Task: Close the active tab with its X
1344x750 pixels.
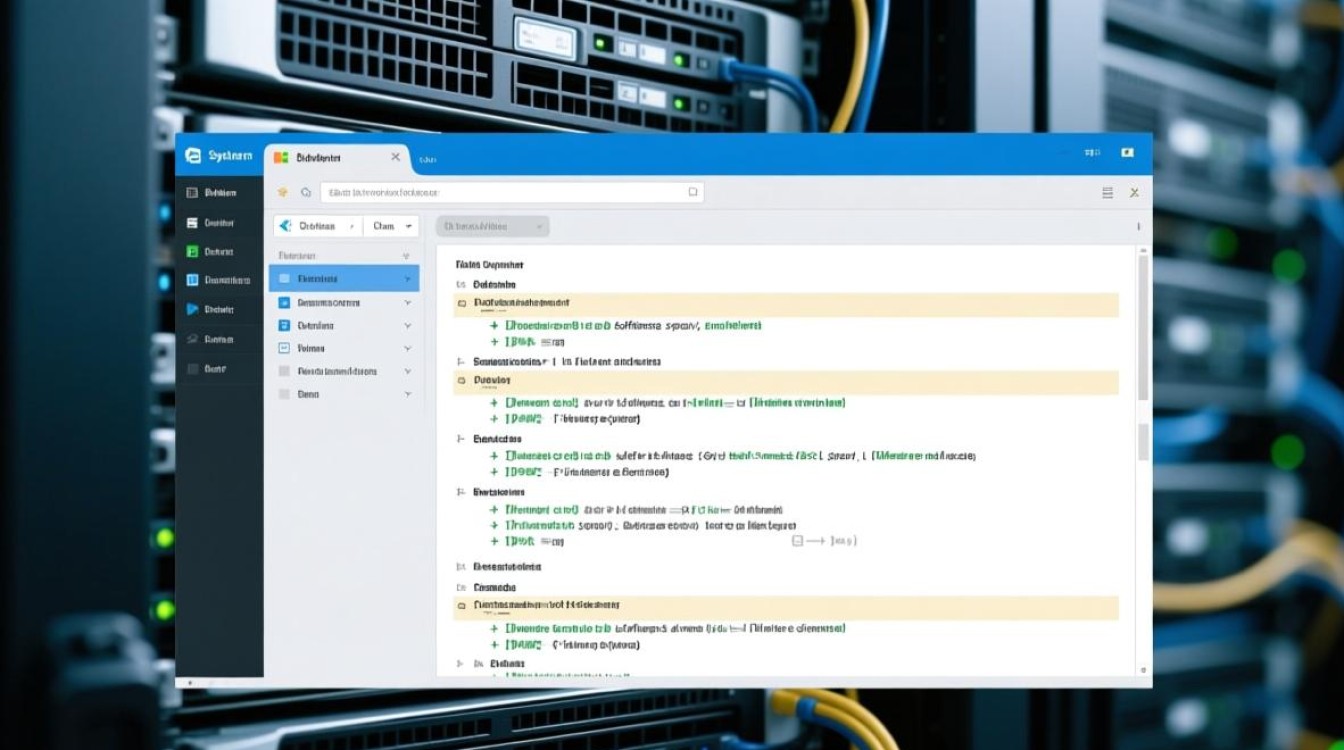Action: click(x=395, y=157)
